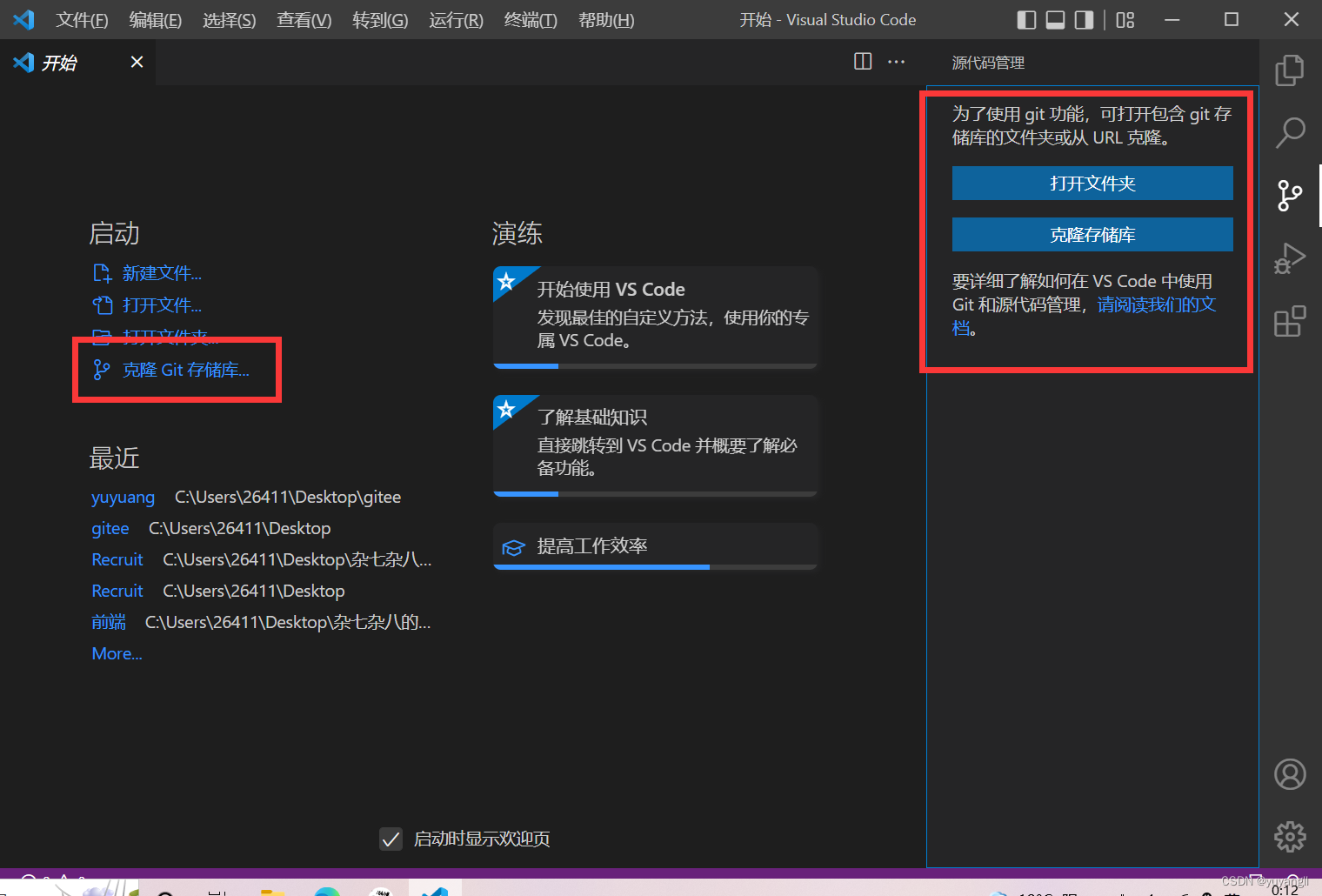
Task: Show More... recent items
Action: pyautogui.click(x=117, y=654)
